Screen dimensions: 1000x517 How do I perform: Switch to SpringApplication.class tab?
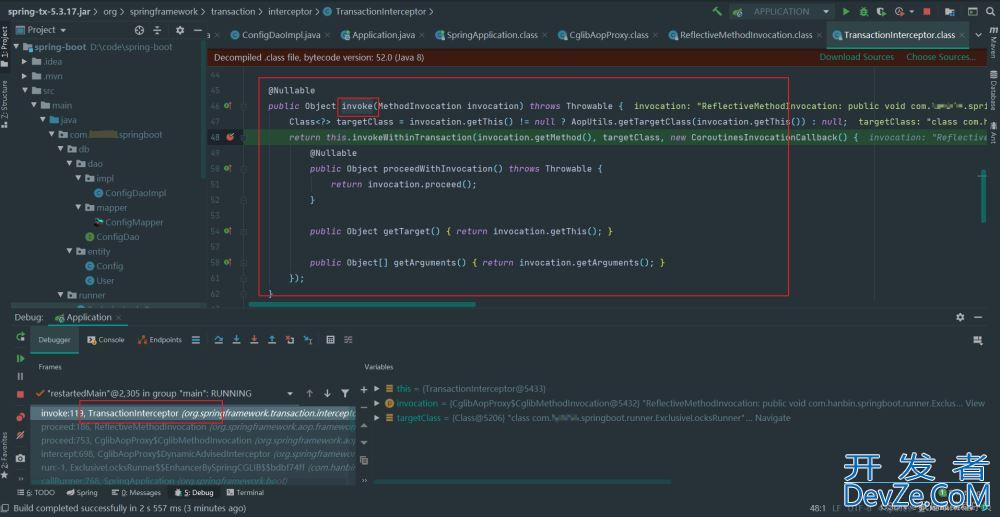pos(492,35)
